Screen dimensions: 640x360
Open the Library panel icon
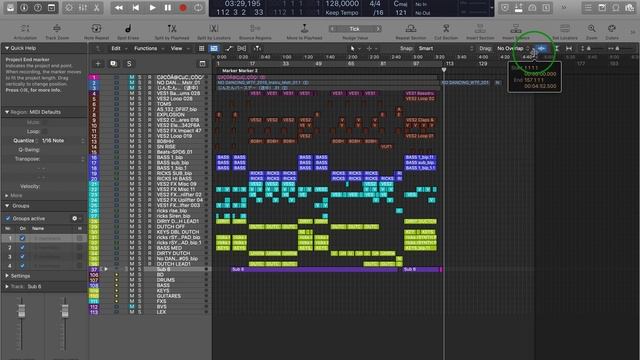pyautogui.click(x=10, y=8)
